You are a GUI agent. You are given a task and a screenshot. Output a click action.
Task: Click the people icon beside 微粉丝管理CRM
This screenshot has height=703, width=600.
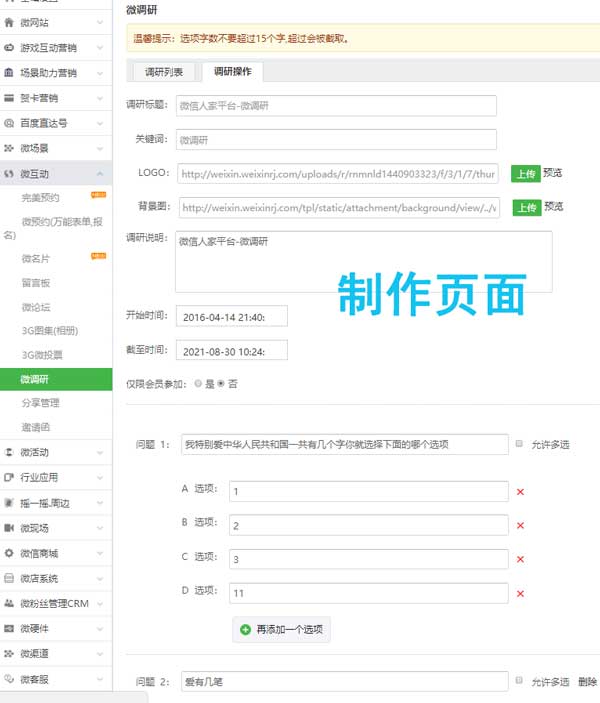[x=9, y=603]
